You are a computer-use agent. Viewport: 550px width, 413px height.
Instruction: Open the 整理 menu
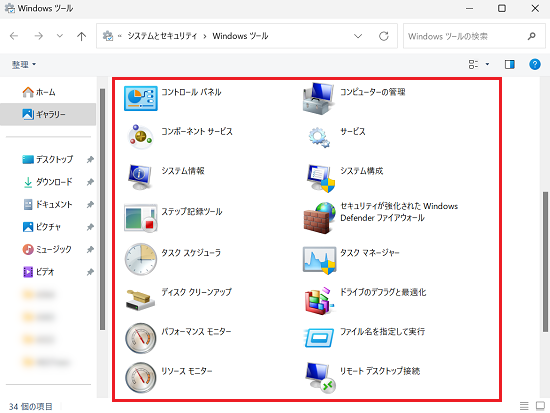pos(24,64)
